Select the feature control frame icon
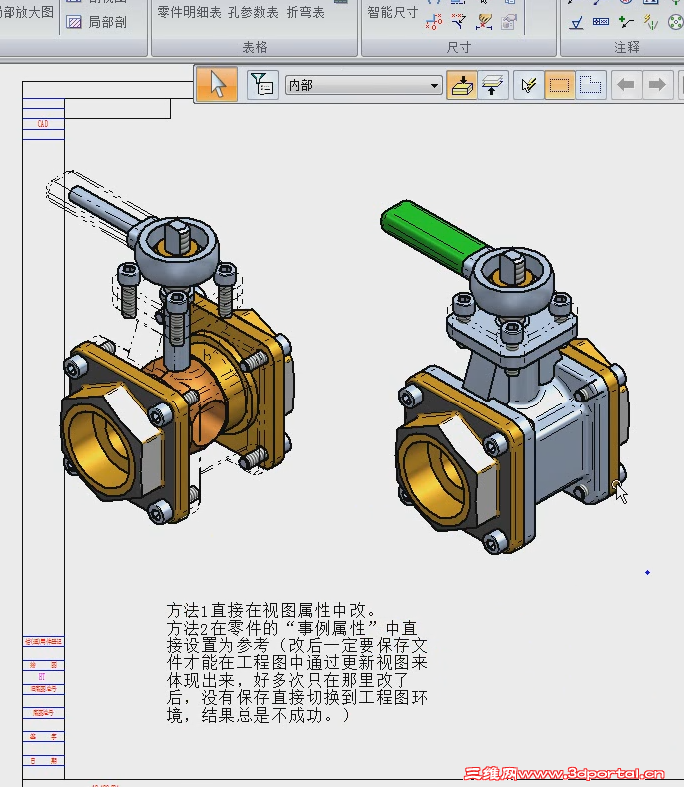The height and width of the screenshot is (787, 684). pyautogui.click(x=601, y=22)
